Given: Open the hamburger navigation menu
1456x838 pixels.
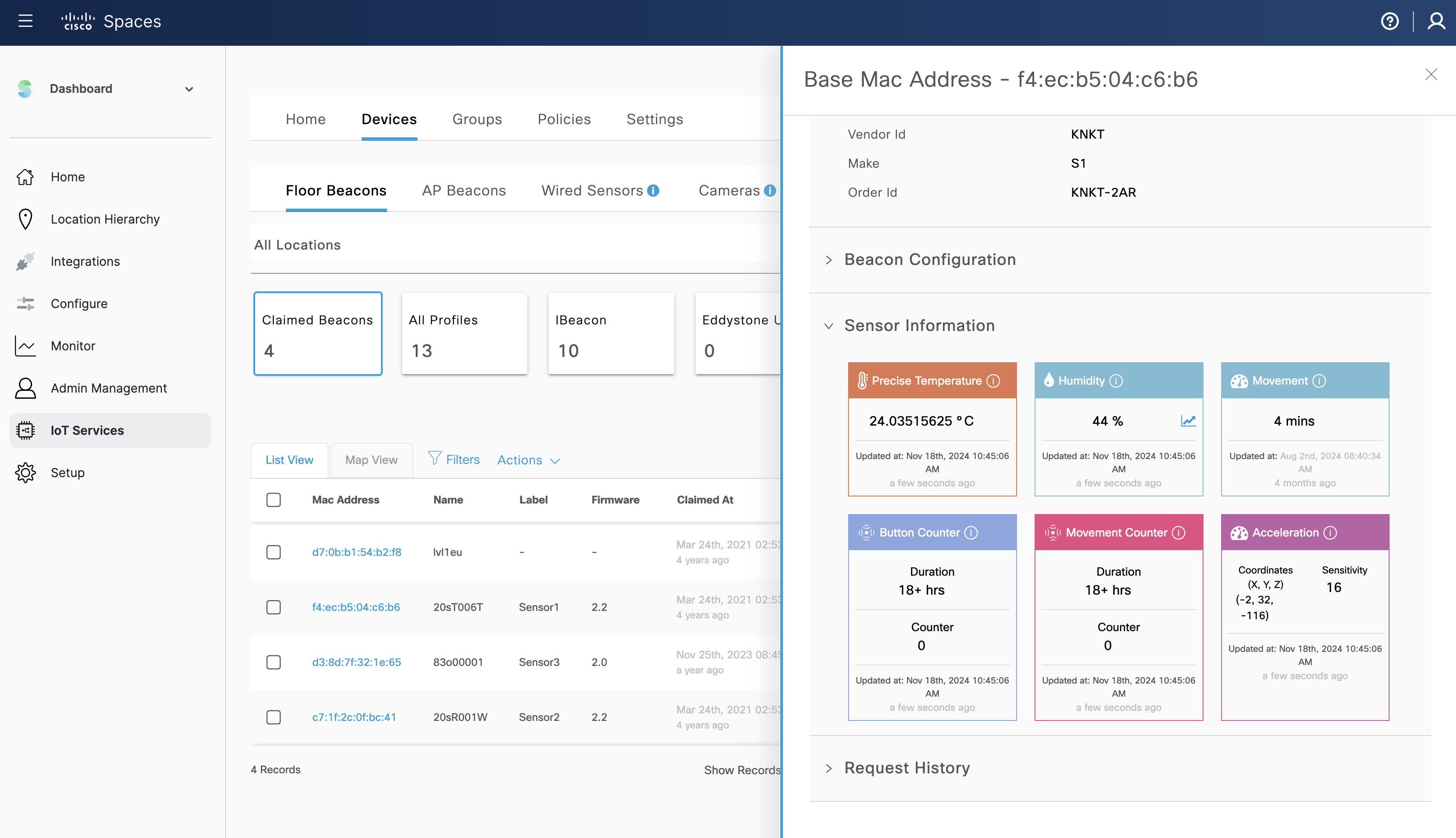Looking at the screenshot, I should tap(26, 21).
